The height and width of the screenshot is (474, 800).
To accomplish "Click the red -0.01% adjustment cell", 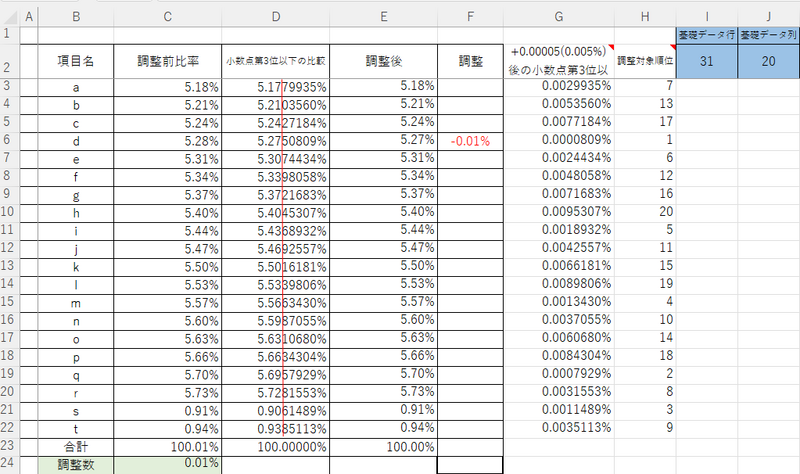I will pyautogui.click(x=470, y=141).
